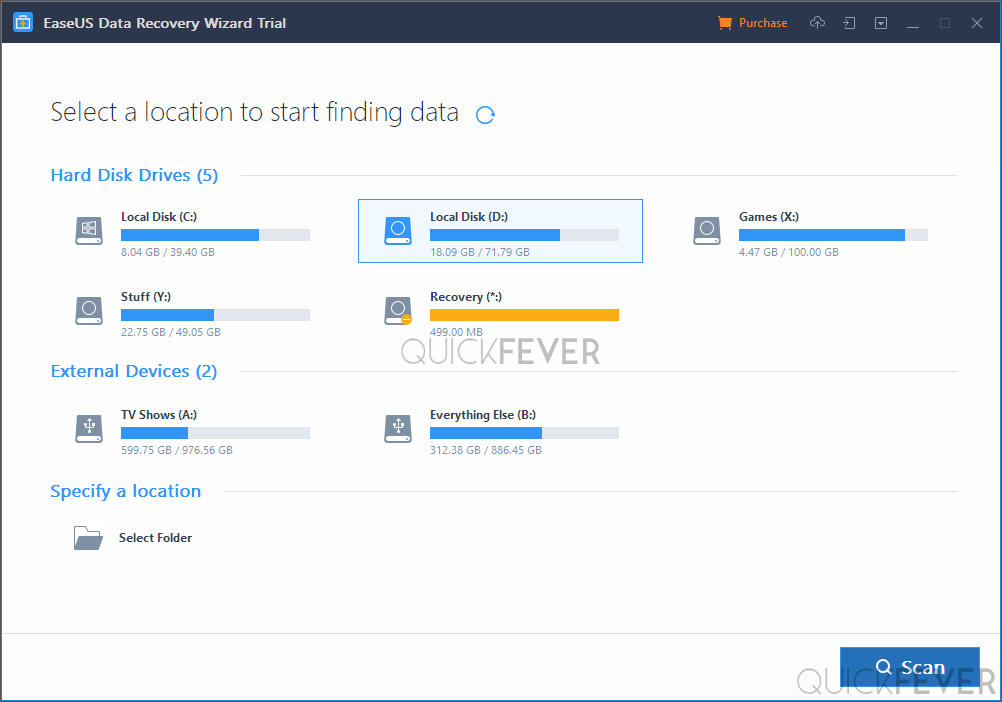Close the EaseUS Data Recovery window
This screenshot has width=1002, height=702.
click(976, 23)
